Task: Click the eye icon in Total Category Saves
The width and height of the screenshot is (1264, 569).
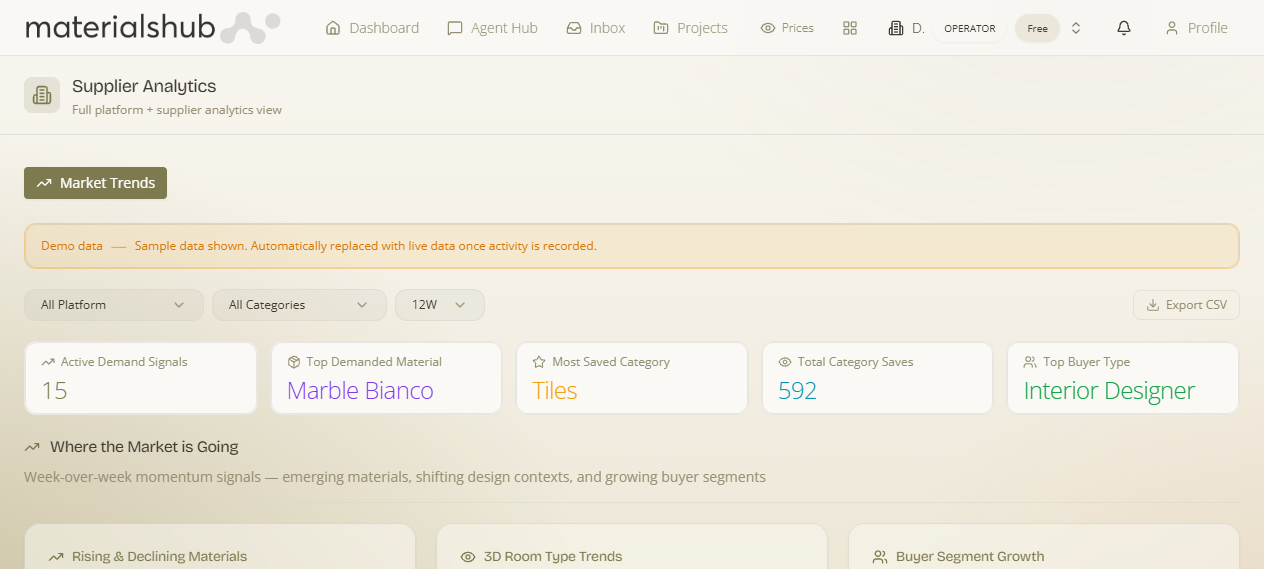Action: tap(785, 362)
